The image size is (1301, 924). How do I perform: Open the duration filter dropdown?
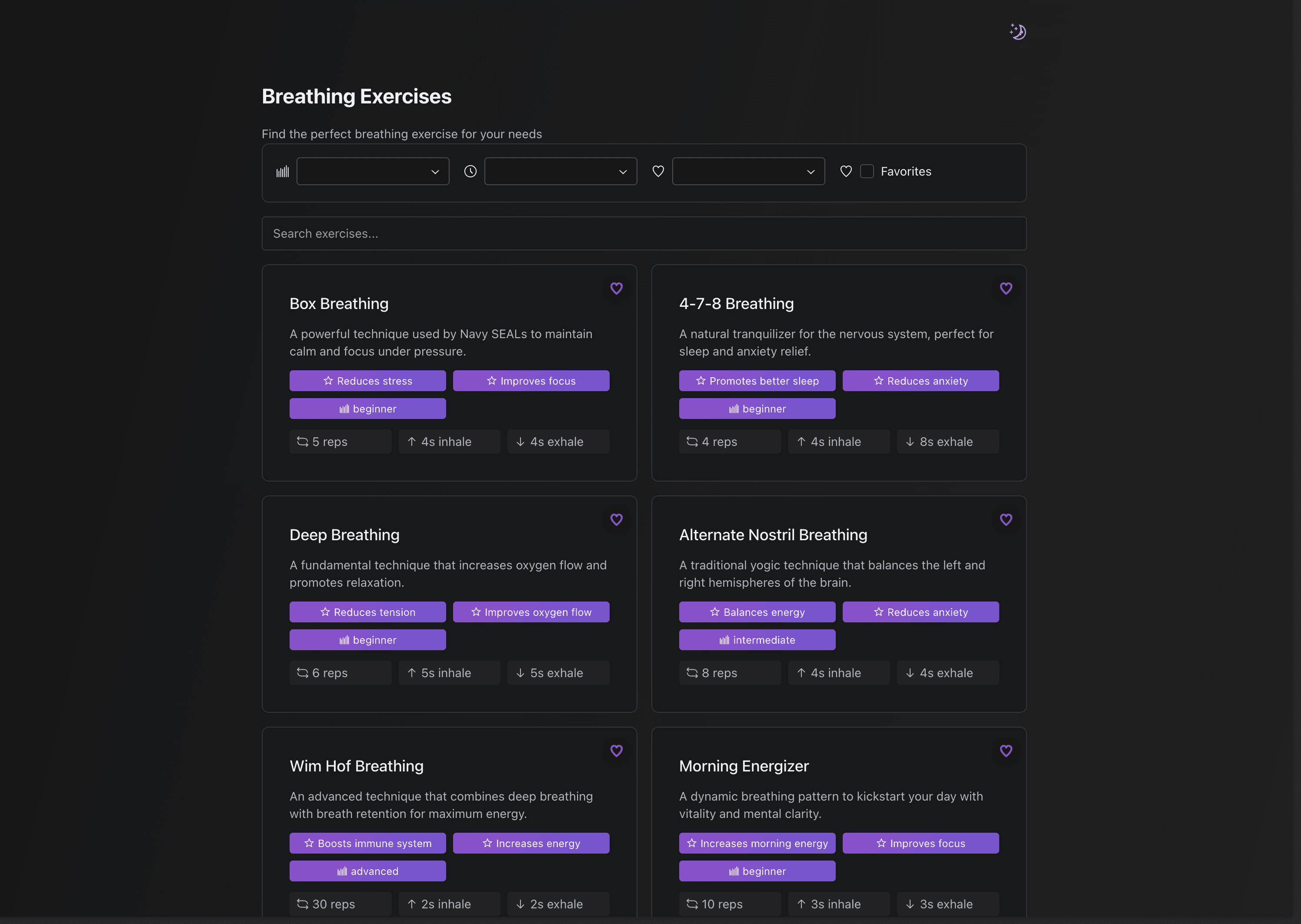tap(560, 171)
